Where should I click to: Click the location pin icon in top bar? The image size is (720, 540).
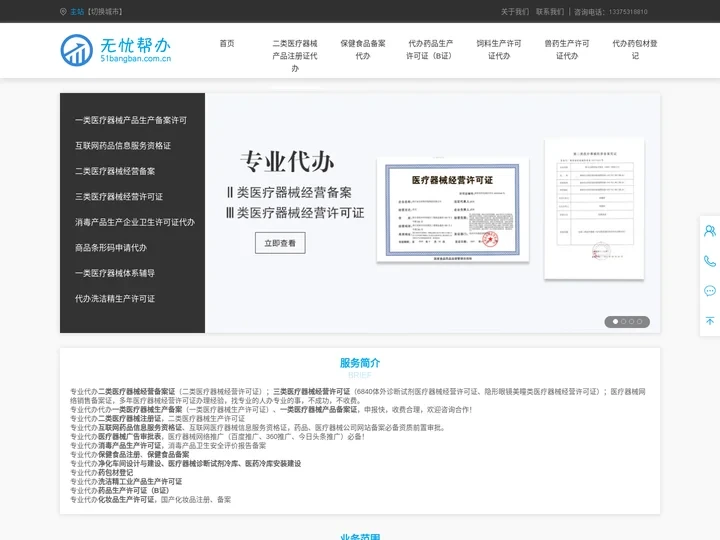pyautogui.click(x=63, y=11)
